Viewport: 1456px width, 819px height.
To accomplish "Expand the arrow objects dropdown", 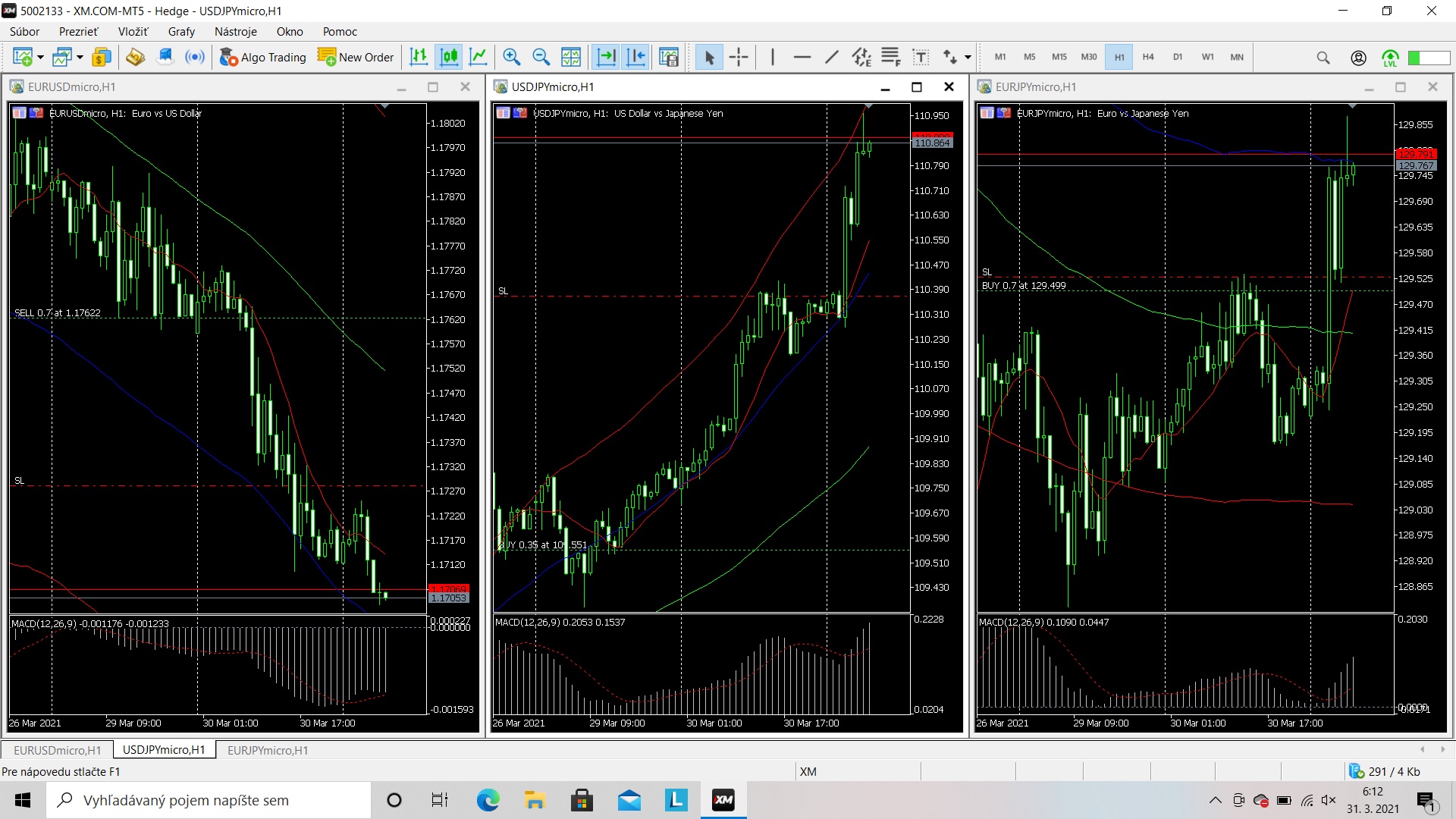I will (968, 57).
